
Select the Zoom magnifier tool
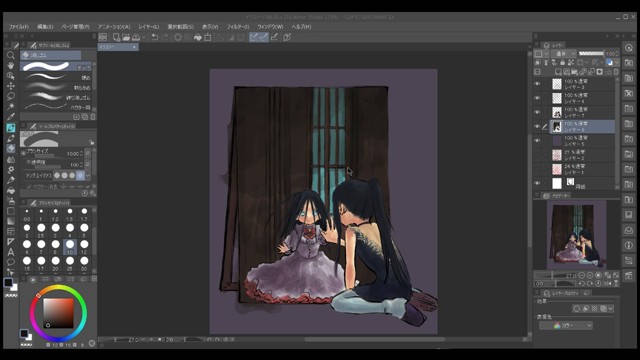(11, 55)
